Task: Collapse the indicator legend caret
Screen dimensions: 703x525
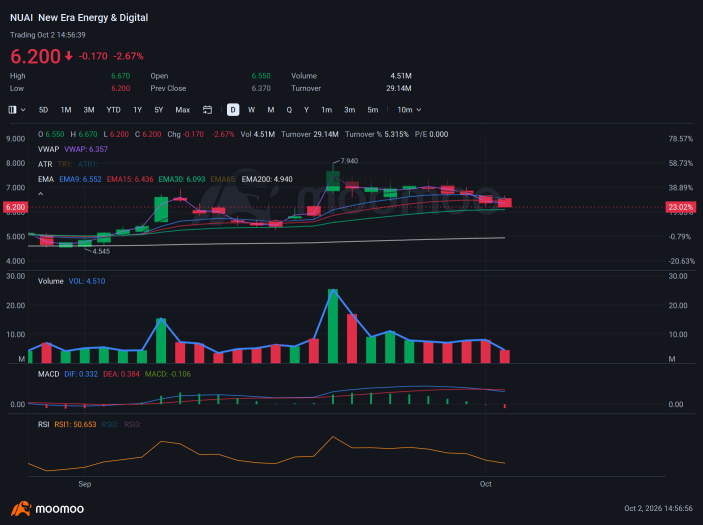Action: pos(40,194)
